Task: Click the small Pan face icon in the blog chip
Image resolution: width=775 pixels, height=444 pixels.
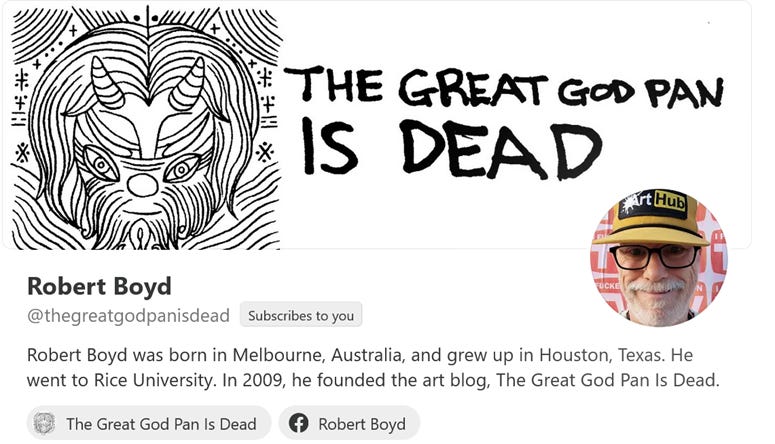Action: click(x=44, y=423)
